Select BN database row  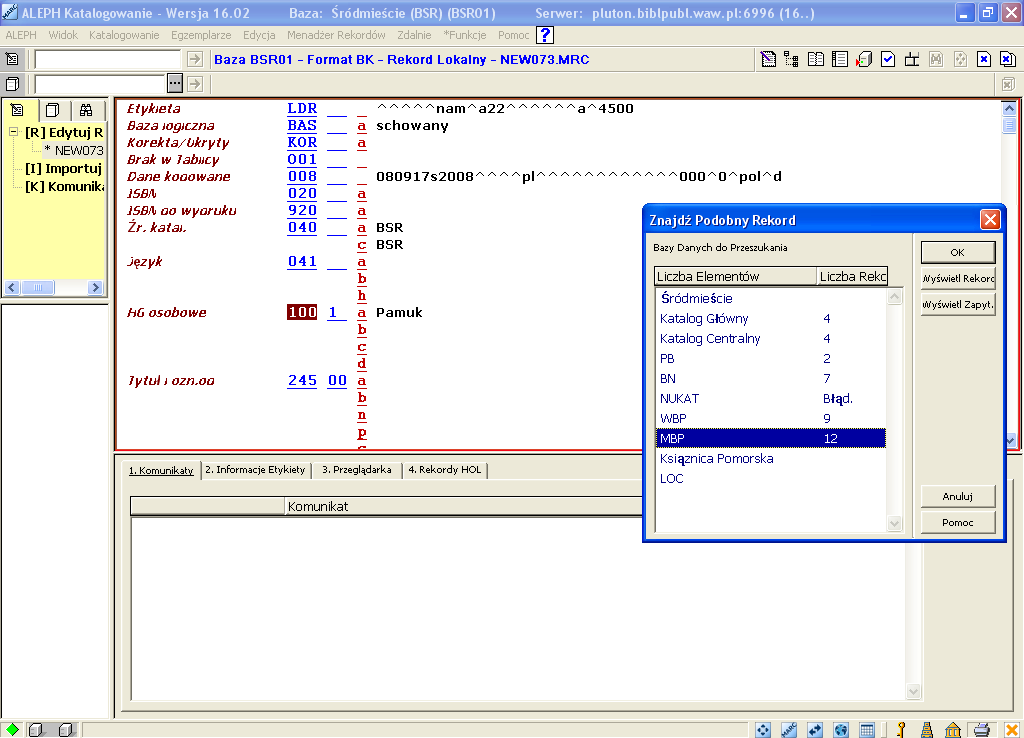tap(771, 379)
